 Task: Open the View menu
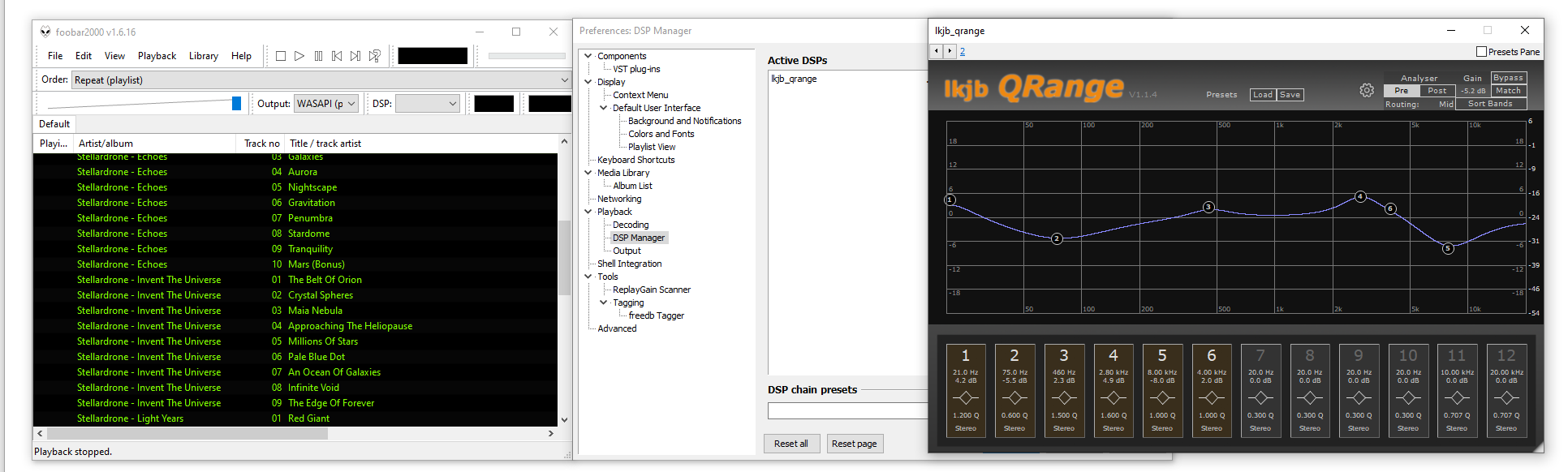(114, 56)
